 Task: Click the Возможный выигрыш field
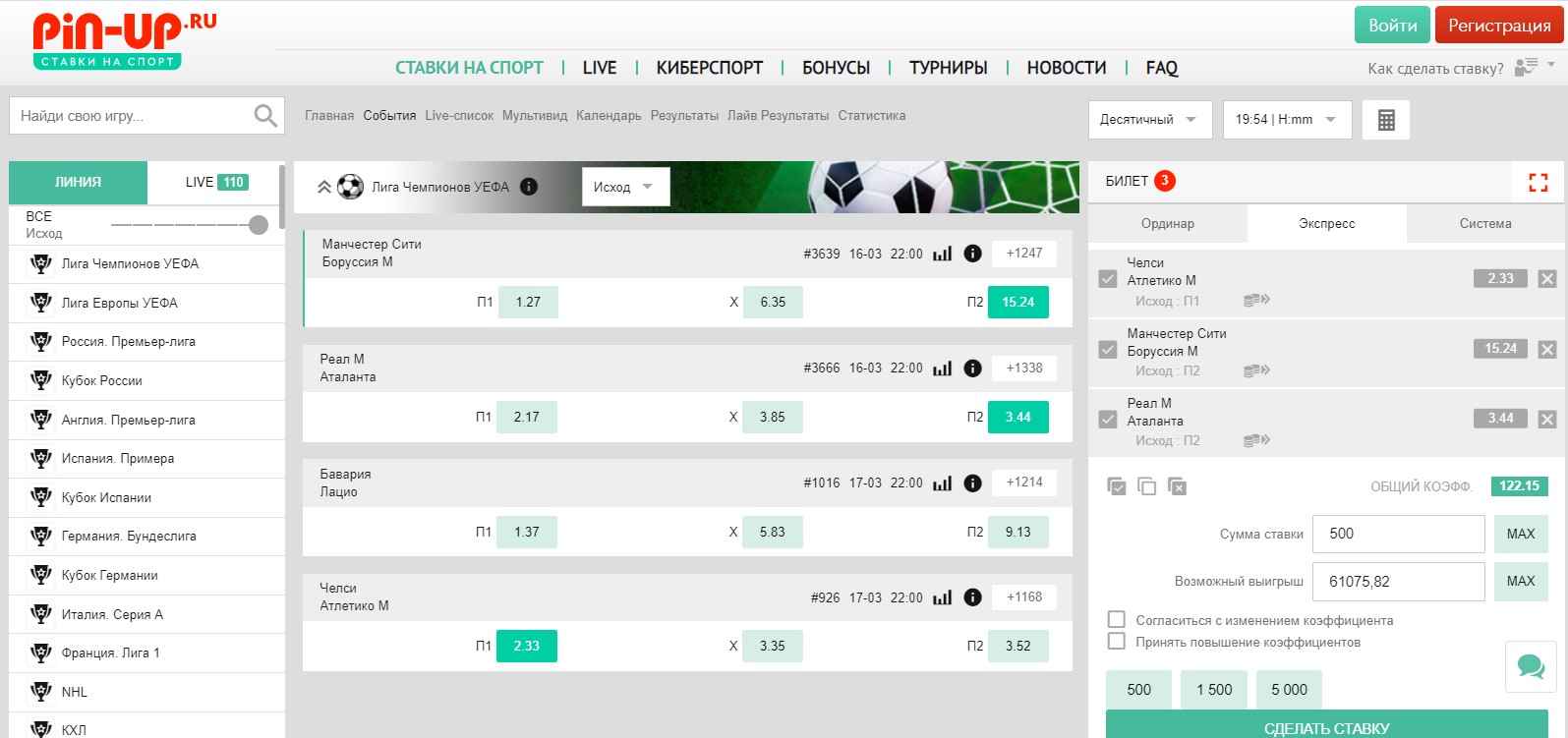click(1399, 582)
